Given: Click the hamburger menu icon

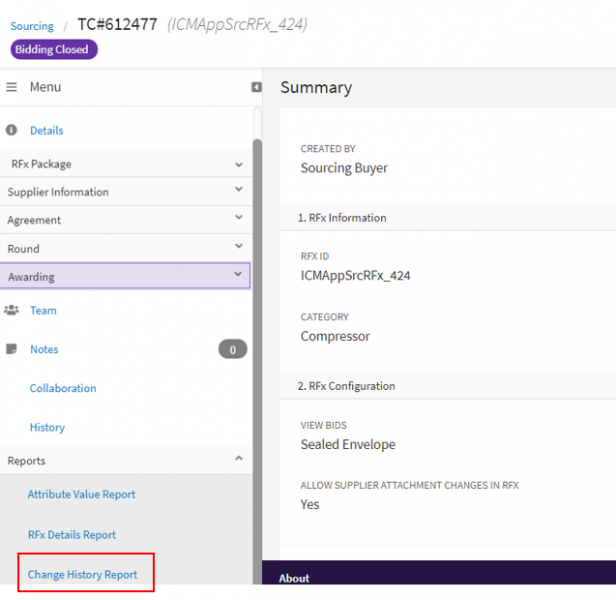Looking at the screenshot, I should click(x=12, y=87).
